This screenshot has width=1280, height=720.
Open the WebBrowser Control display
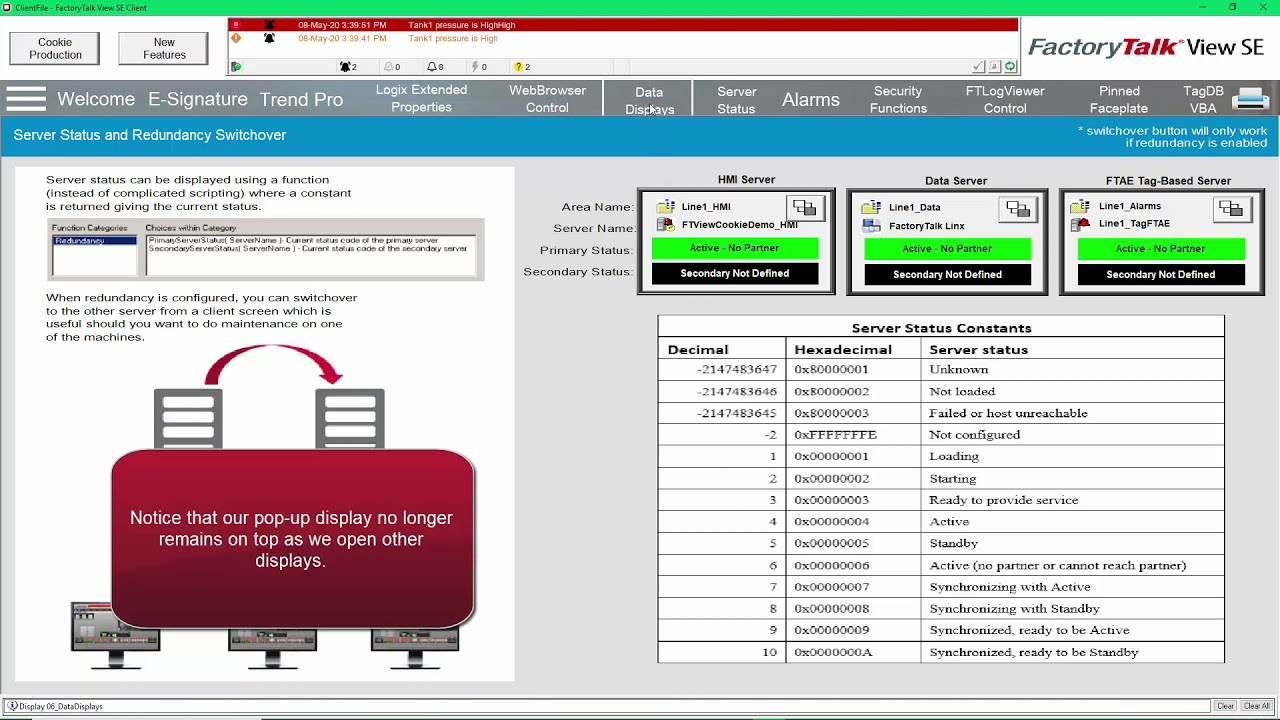[x=547, y=99]
